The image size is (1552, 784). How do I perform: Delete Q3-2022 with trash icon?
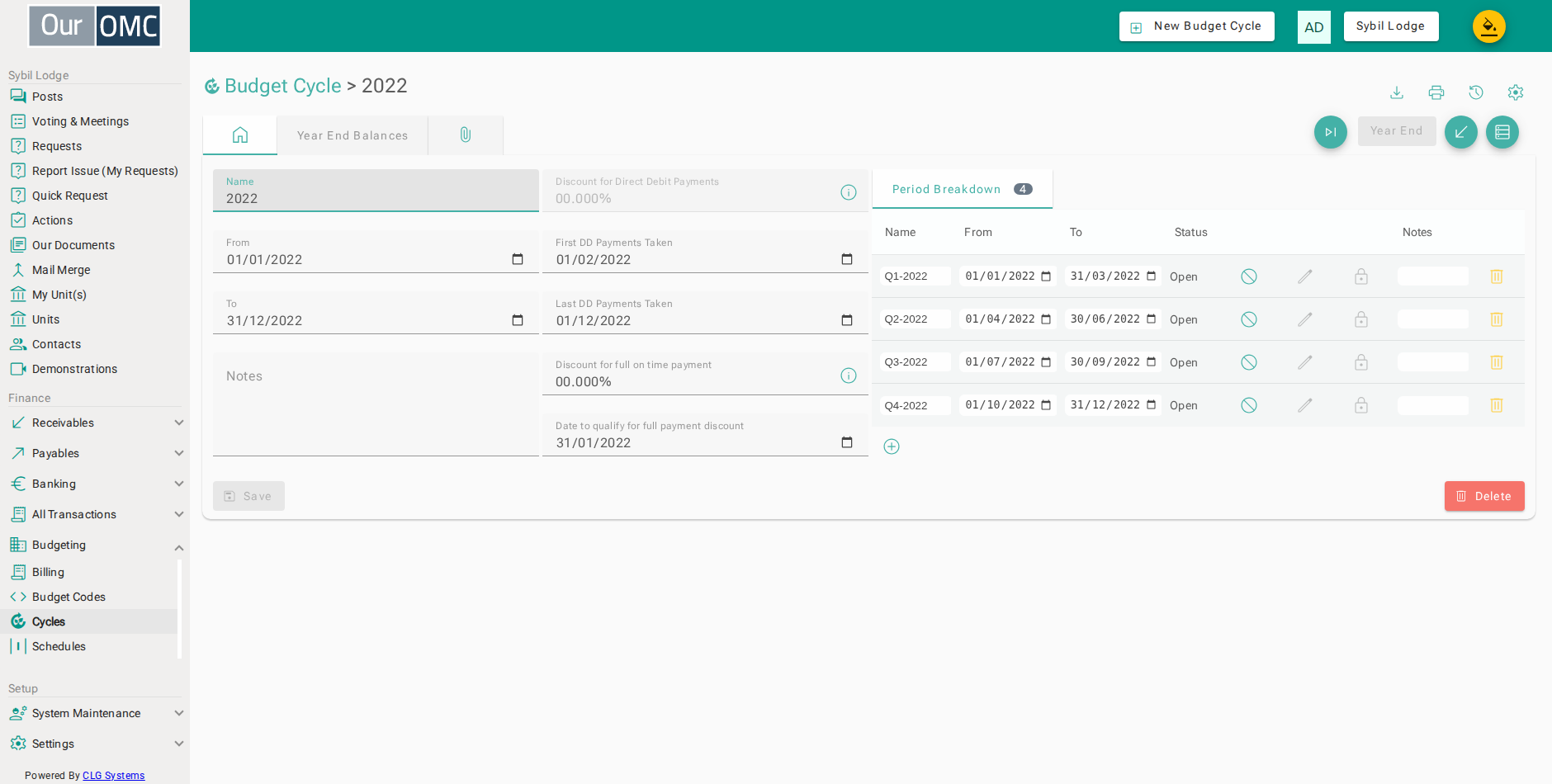1497,362
